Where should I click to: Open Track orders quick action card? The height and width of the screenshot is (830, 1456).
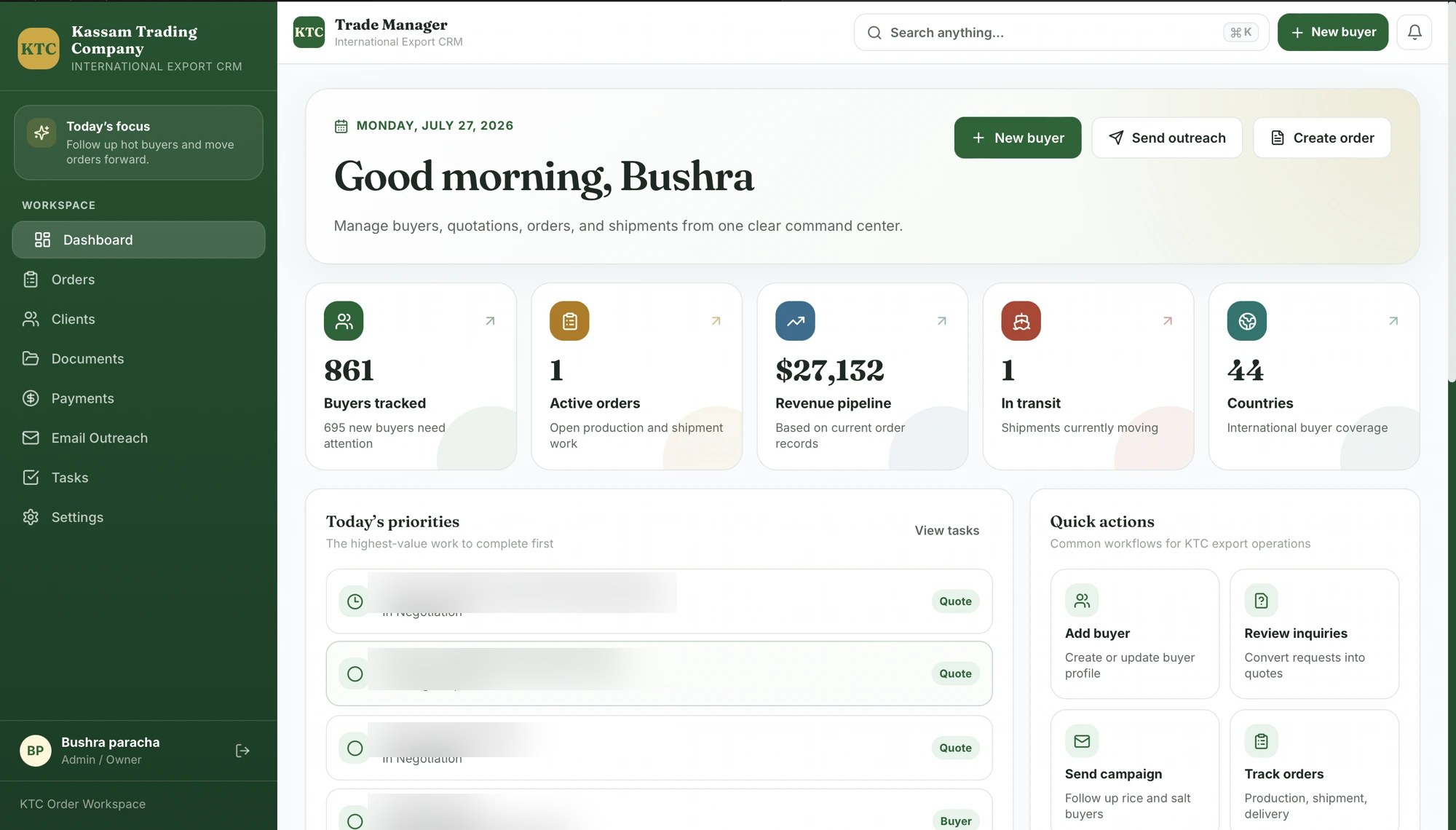pyautogui.click(x=1314, y=770)
